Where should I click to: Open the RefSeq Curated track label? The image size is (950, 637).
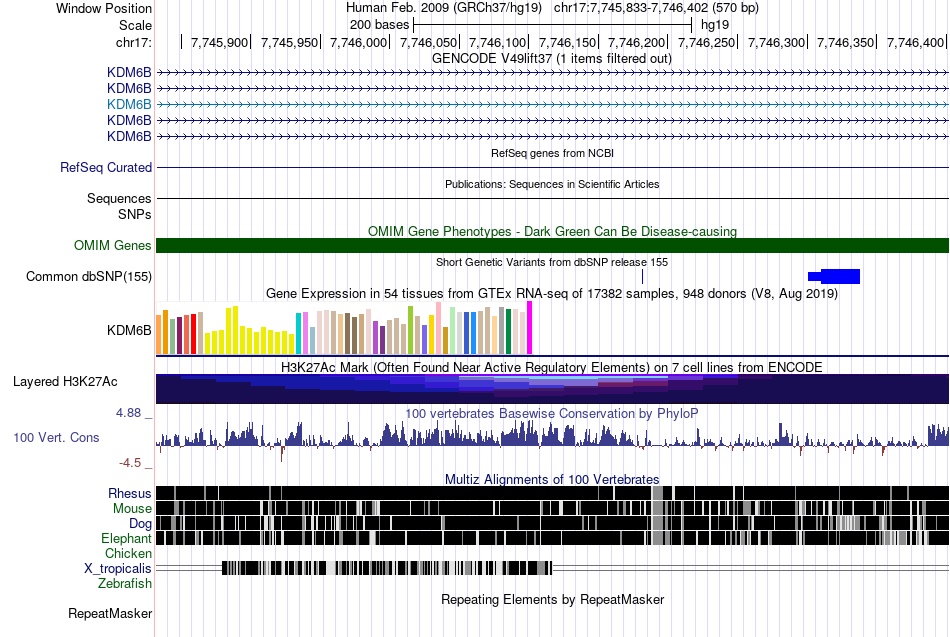coord(106,167)
